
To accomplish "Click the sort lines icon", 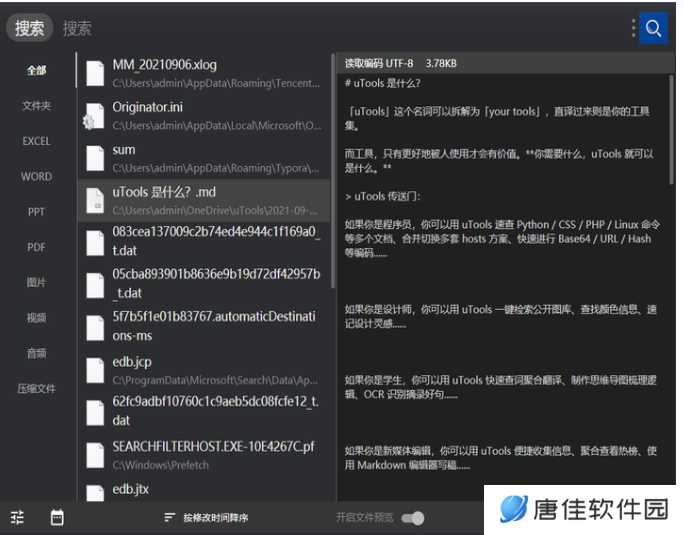I will pos(169,518).
